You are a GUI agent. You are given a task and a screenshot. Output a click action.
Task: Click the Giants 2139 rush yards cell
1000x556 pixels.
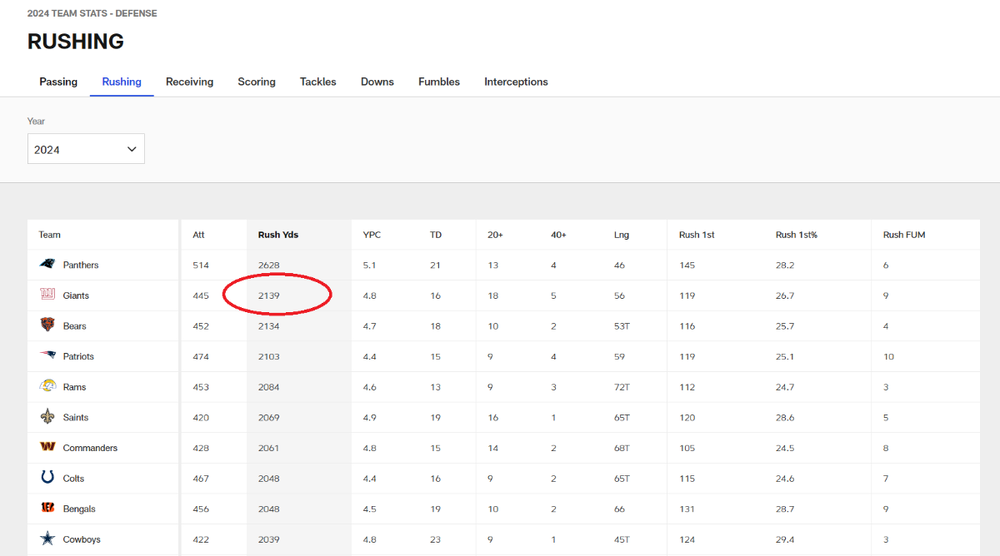point(269,296)
